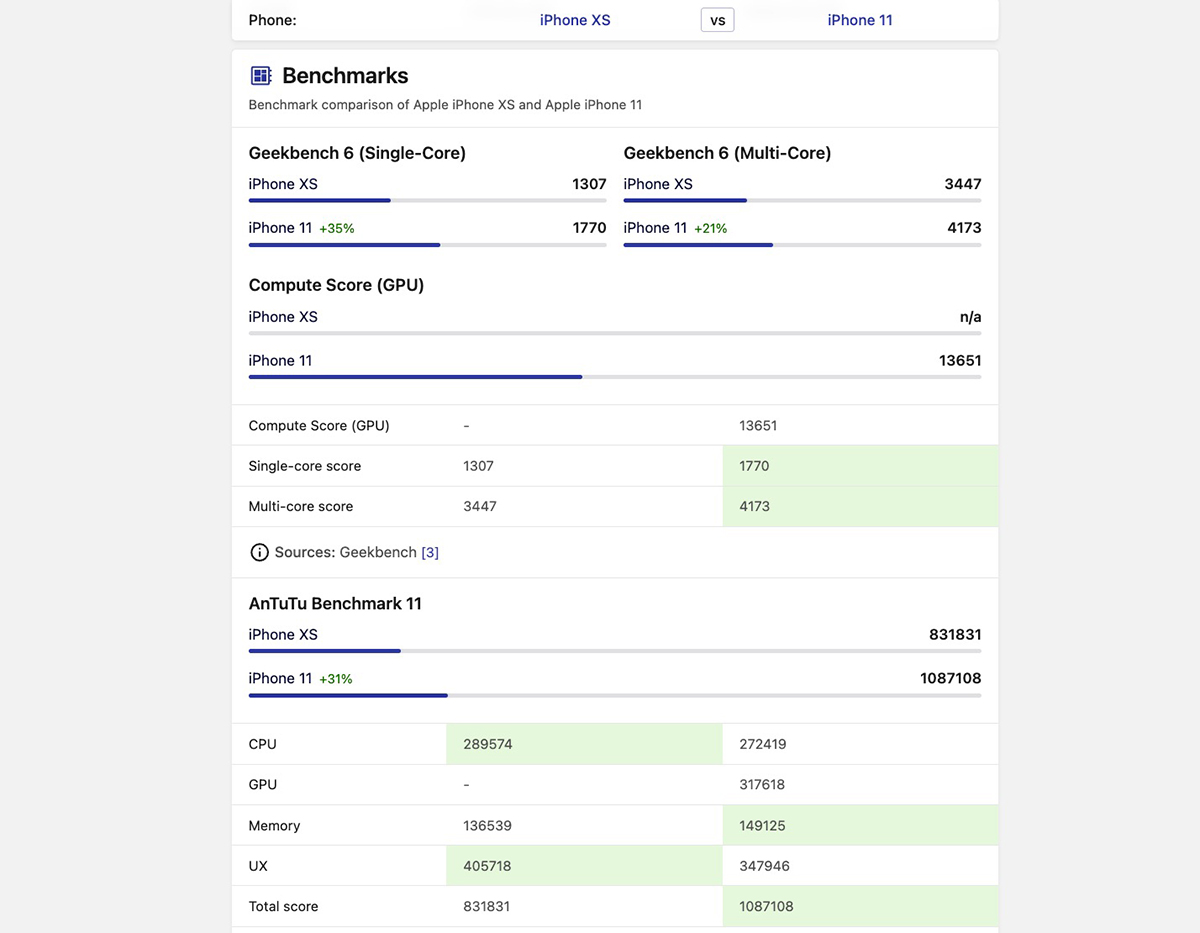Click the green +31% AnTuTu label
This screenshot has height=933, width=1200.
coord(336,679)
